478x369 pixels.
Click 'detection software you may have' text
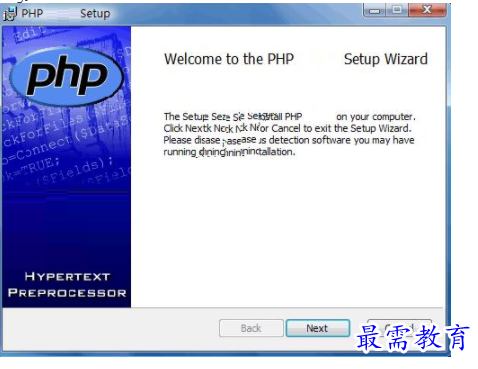pyautogui.click(x=342, y=140)
